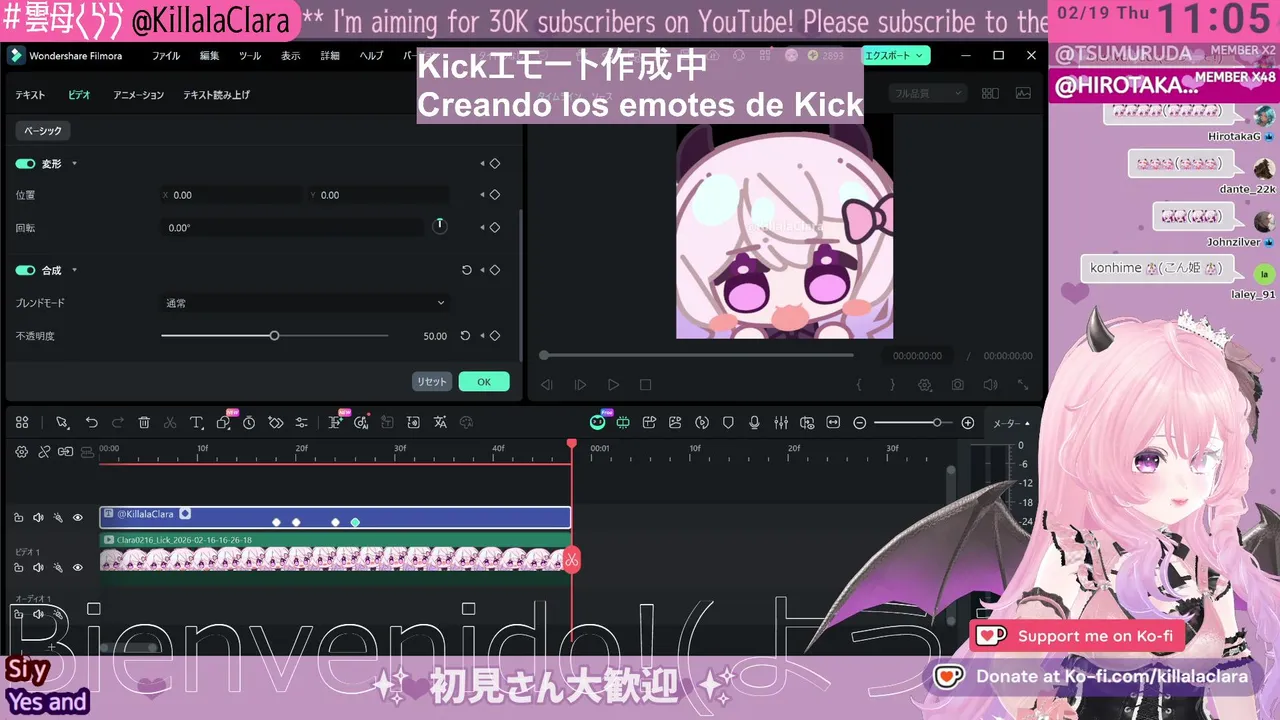Viewport: 1280px width, 720px height.
Task: Hide the ビデオ 1 track eye
Action: tap(78, 567)
